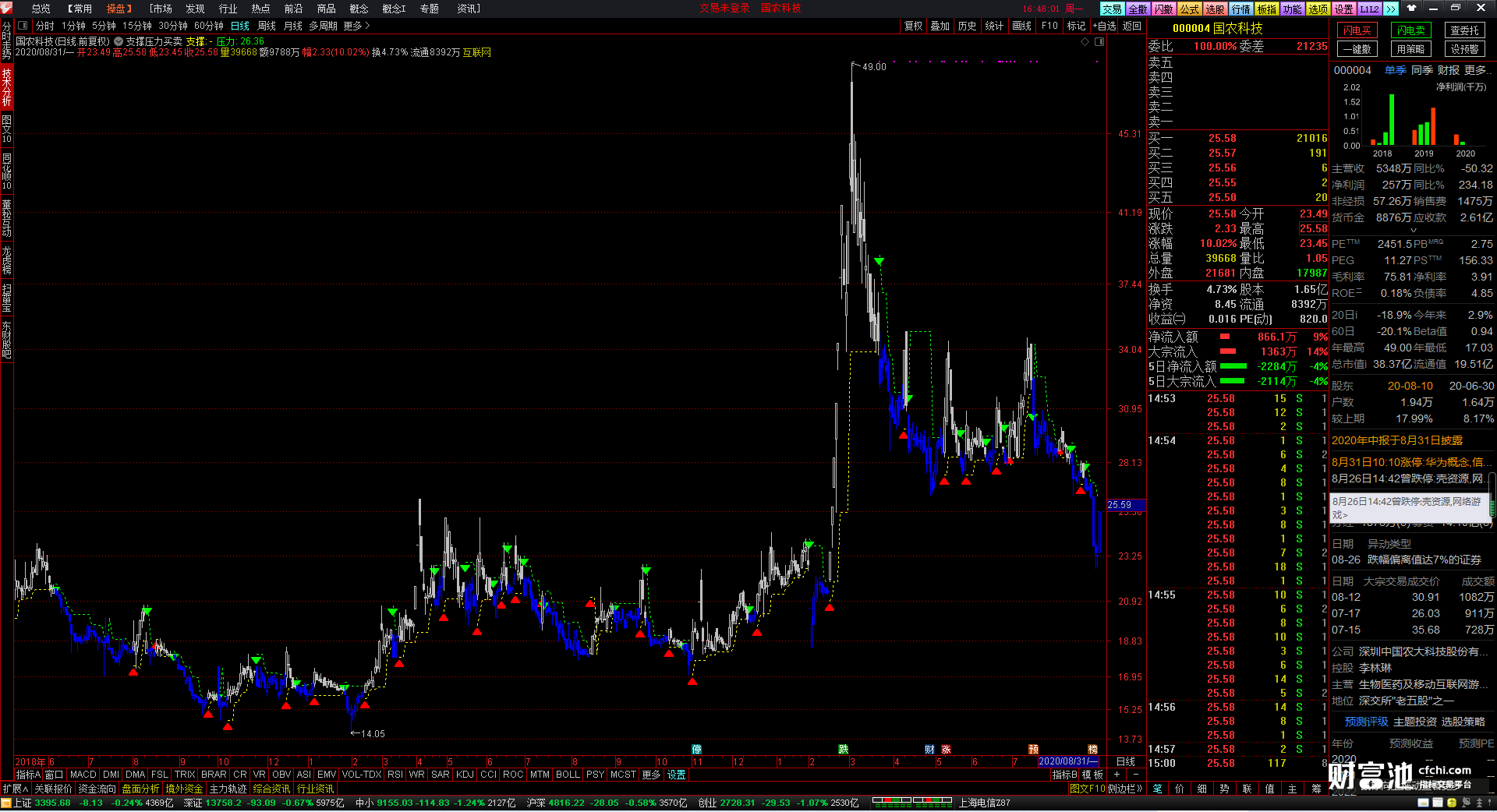Click the plus zoom-in button
The image size is (1497, 812).
coord(1117,775)
